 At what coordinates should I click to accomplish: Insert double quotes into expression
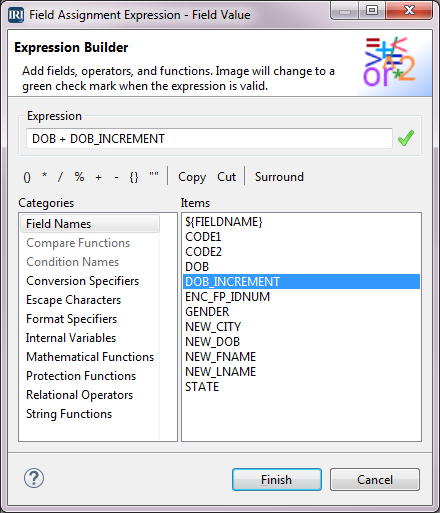coord(154,175)
